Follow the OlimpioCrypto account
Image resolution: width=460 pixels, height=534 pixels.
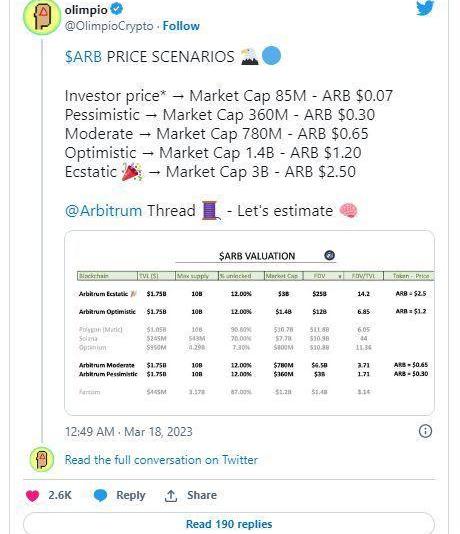[181, 26]
